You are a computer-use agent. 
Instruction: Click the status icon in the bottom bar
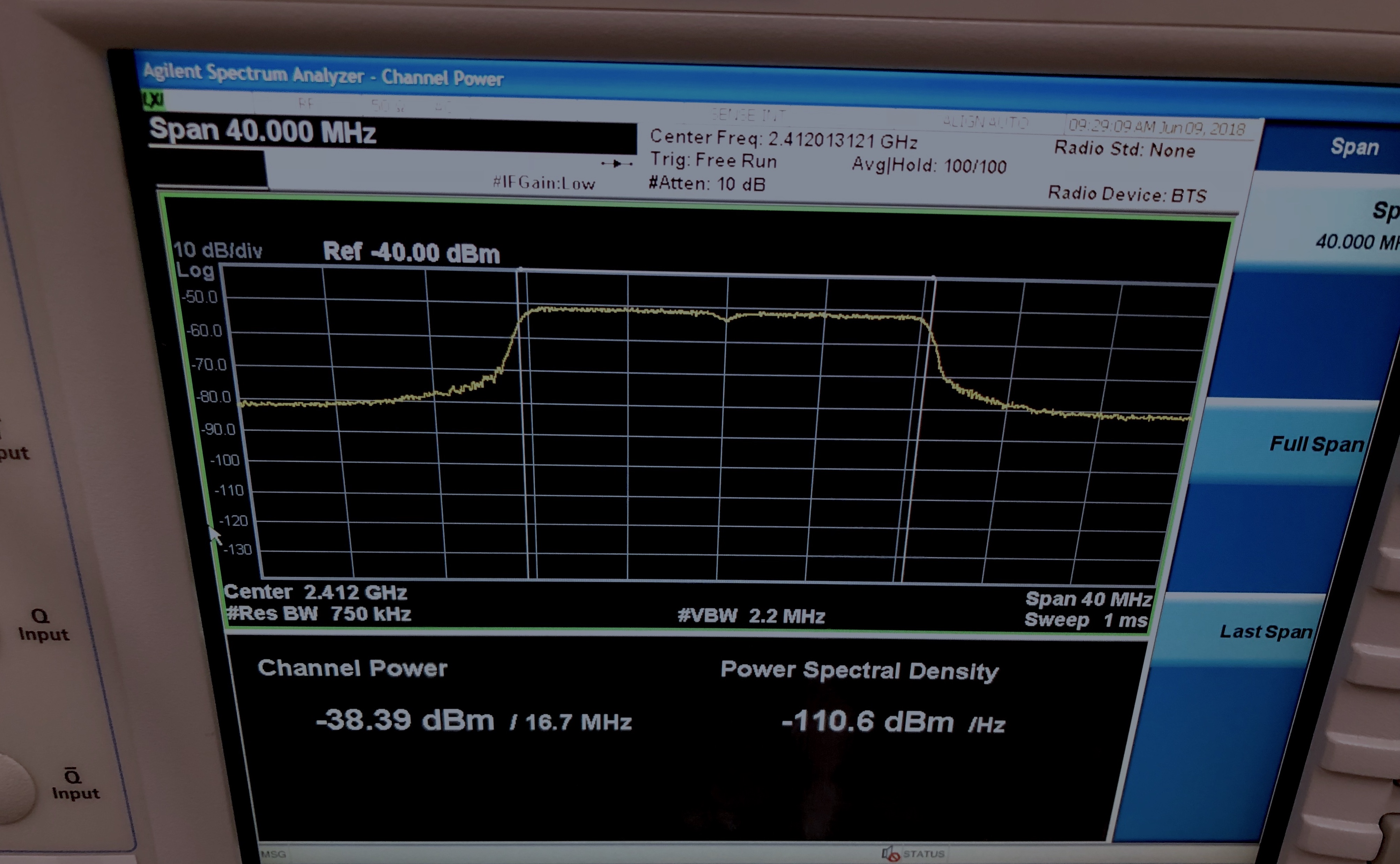890,854
